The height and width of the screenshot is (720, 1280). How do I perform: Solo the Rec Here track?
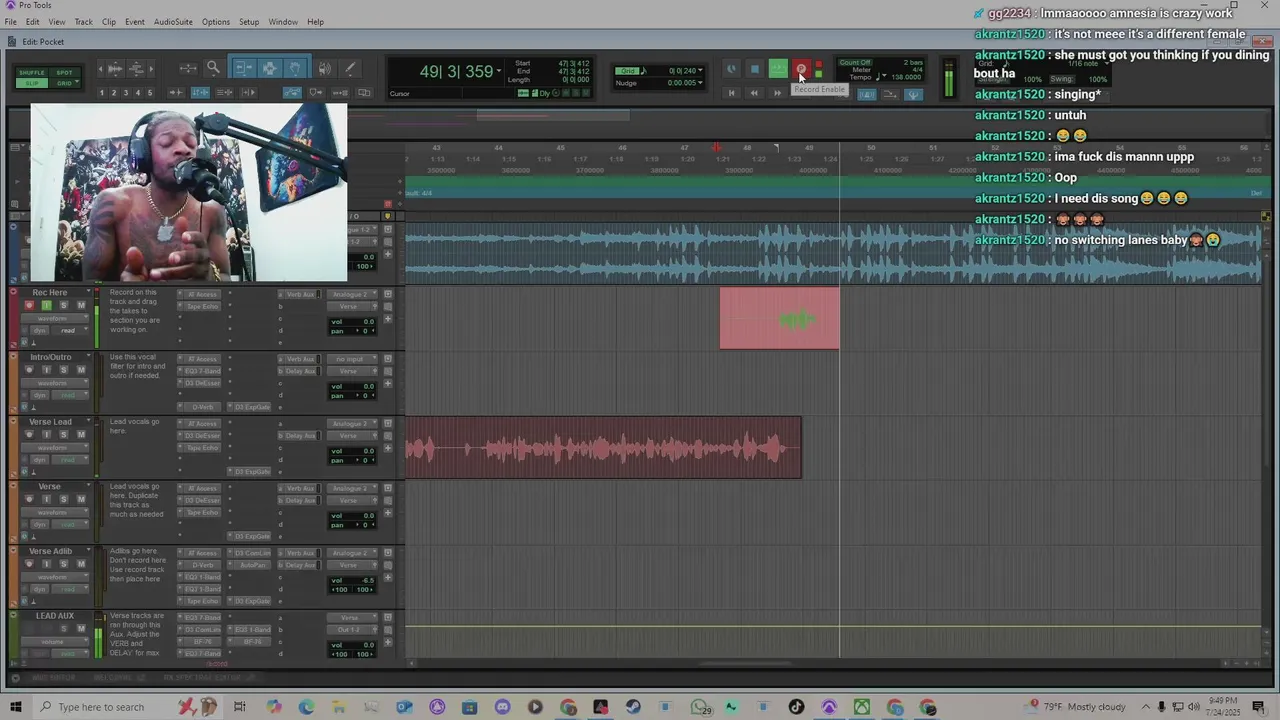(x=64, y=305)
